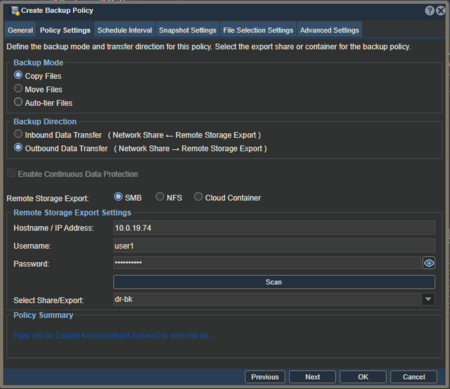Image resolution: width=450 pixels, height=389 pixels.
Task: Focus the Hostname / IP Address field
Action: pos(274,228)
